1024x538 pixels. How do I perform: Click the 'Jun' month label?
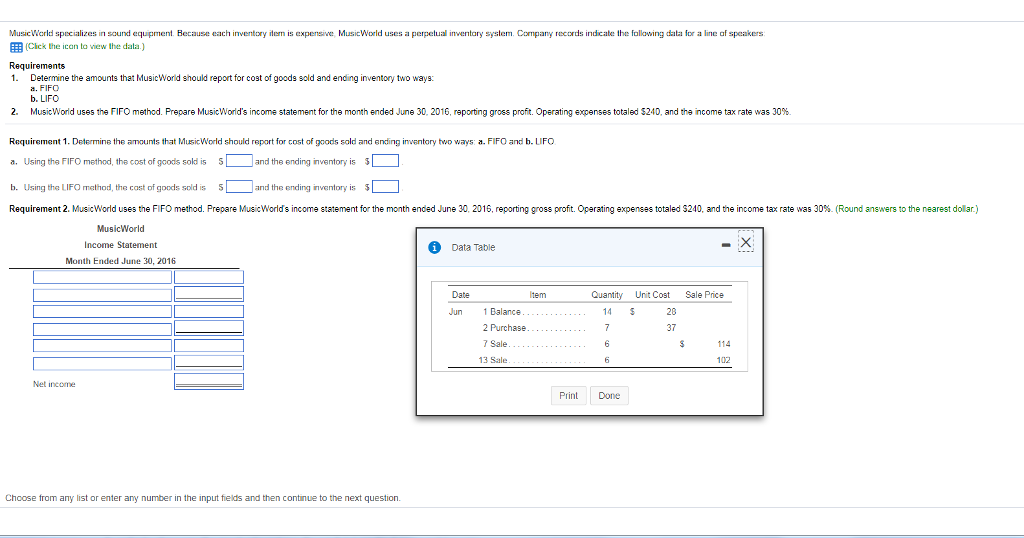(455, 312)
